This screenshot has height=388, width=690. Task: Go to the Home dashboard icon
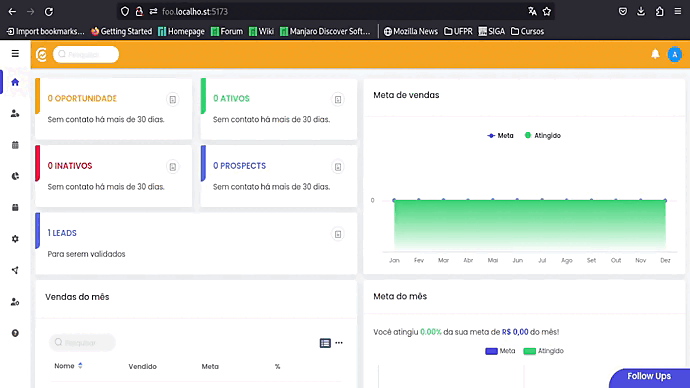tap(15, 82)
